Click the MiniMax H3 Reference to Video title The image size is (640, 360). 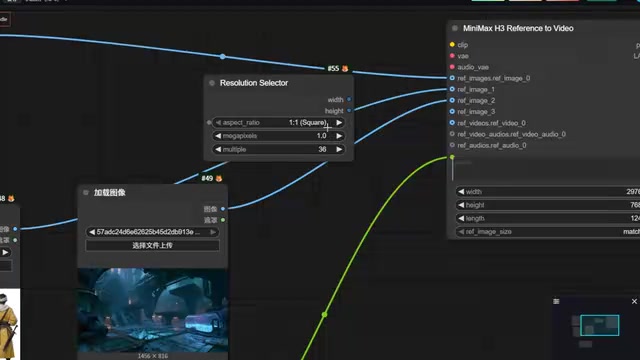tap(518, 28)
